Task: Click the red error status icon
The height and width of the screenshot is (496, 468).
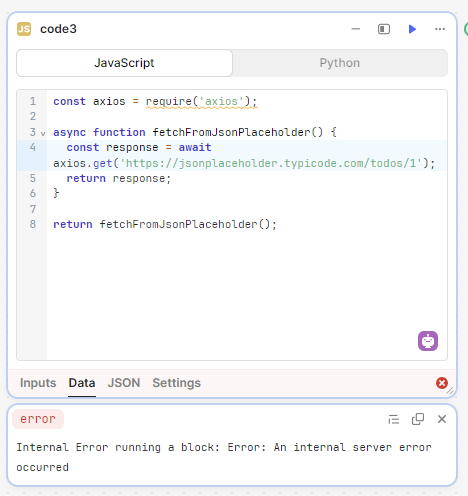Action: click(x=442, y=383)
